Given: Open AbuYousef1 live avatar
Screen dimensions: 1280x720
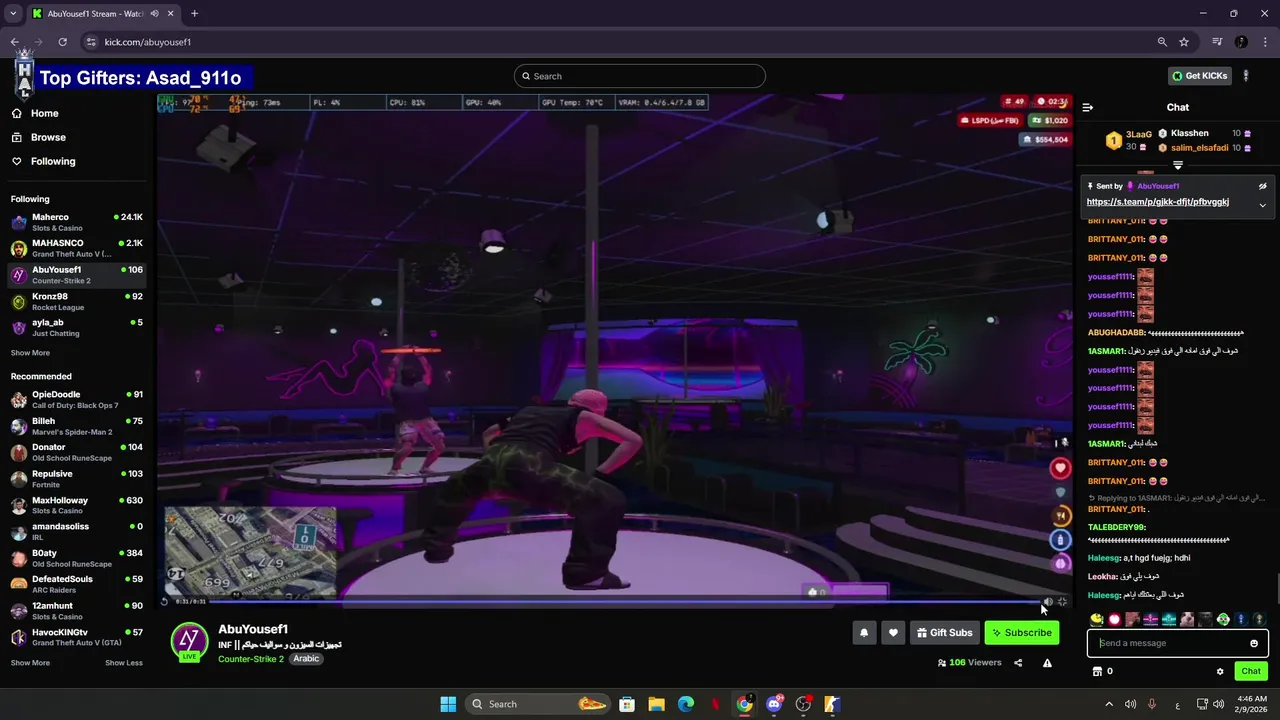Looking at the screenshot, I should coord(189,642).
